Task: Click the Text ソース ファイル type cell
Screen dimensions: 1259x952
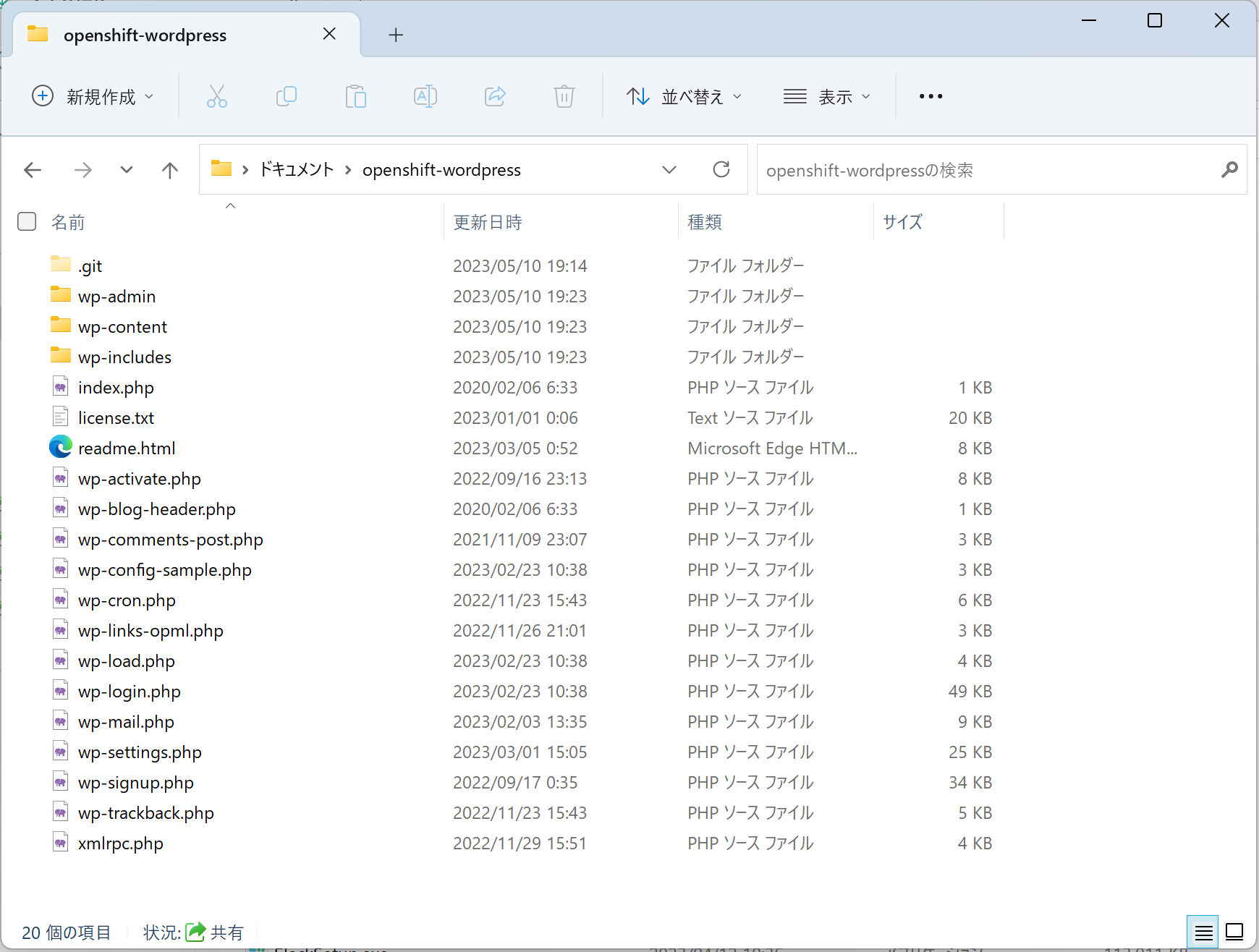Action: (750, 418)
